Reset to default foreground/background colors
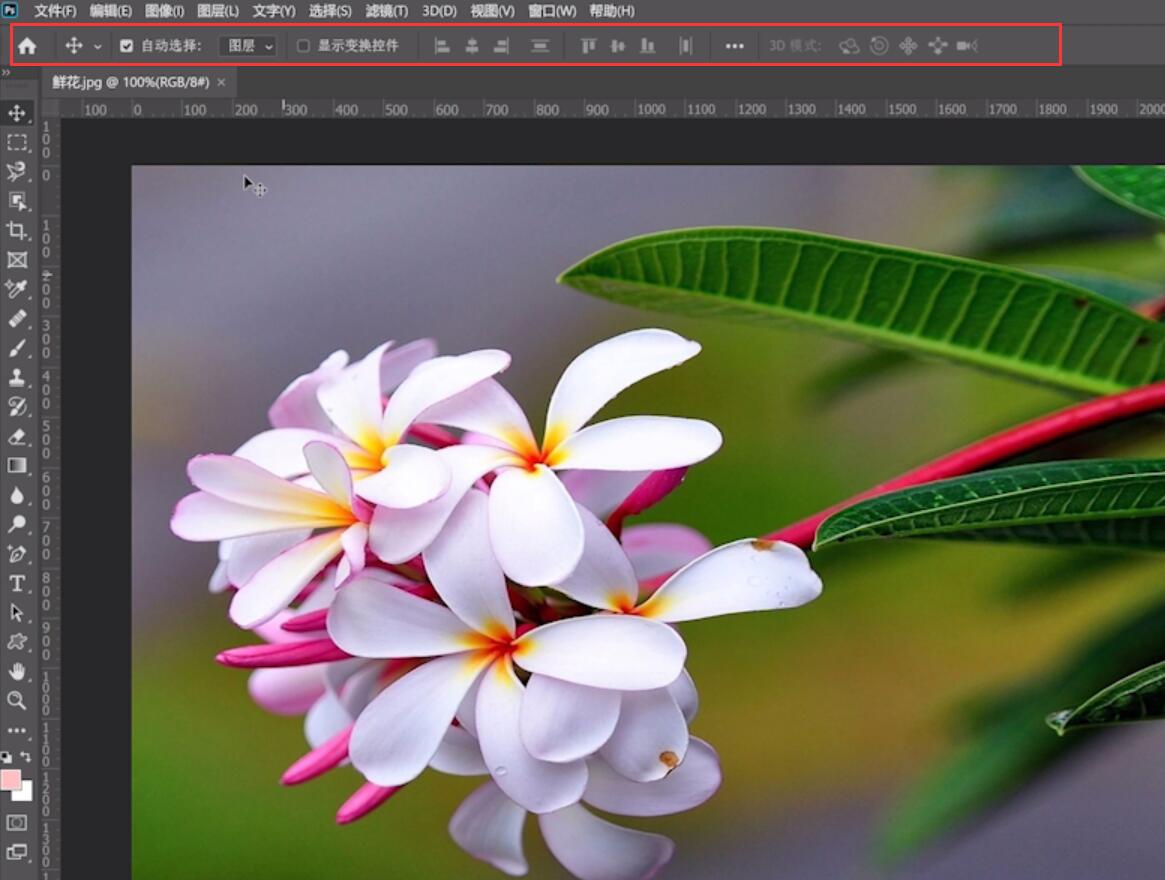This screenshot has width=1165, height=880. click(6, 757)
